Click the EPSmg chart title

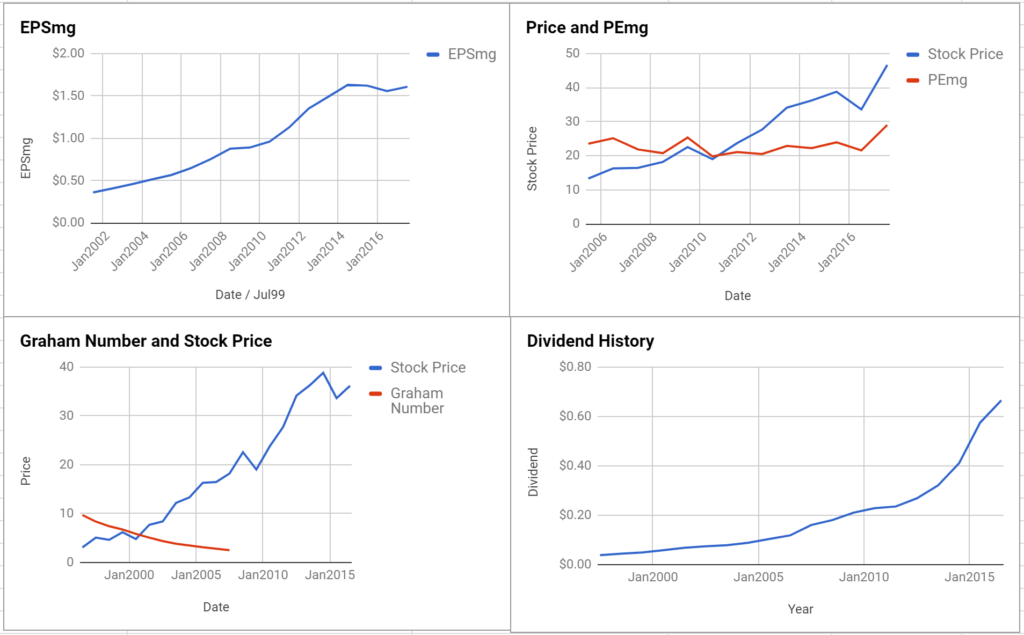48,27
